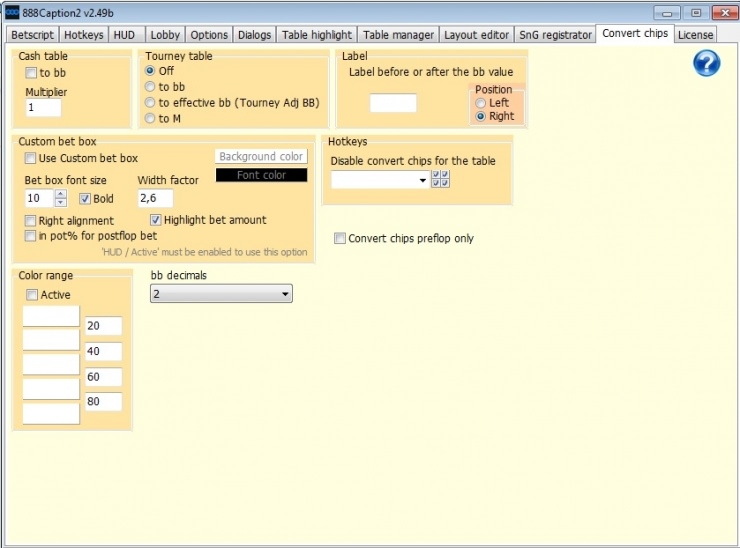Image resolution: width=740 pixels, height=548 pixels.
Task: Check 'Convert chips preflop only'
Action: tap(340, 238)
